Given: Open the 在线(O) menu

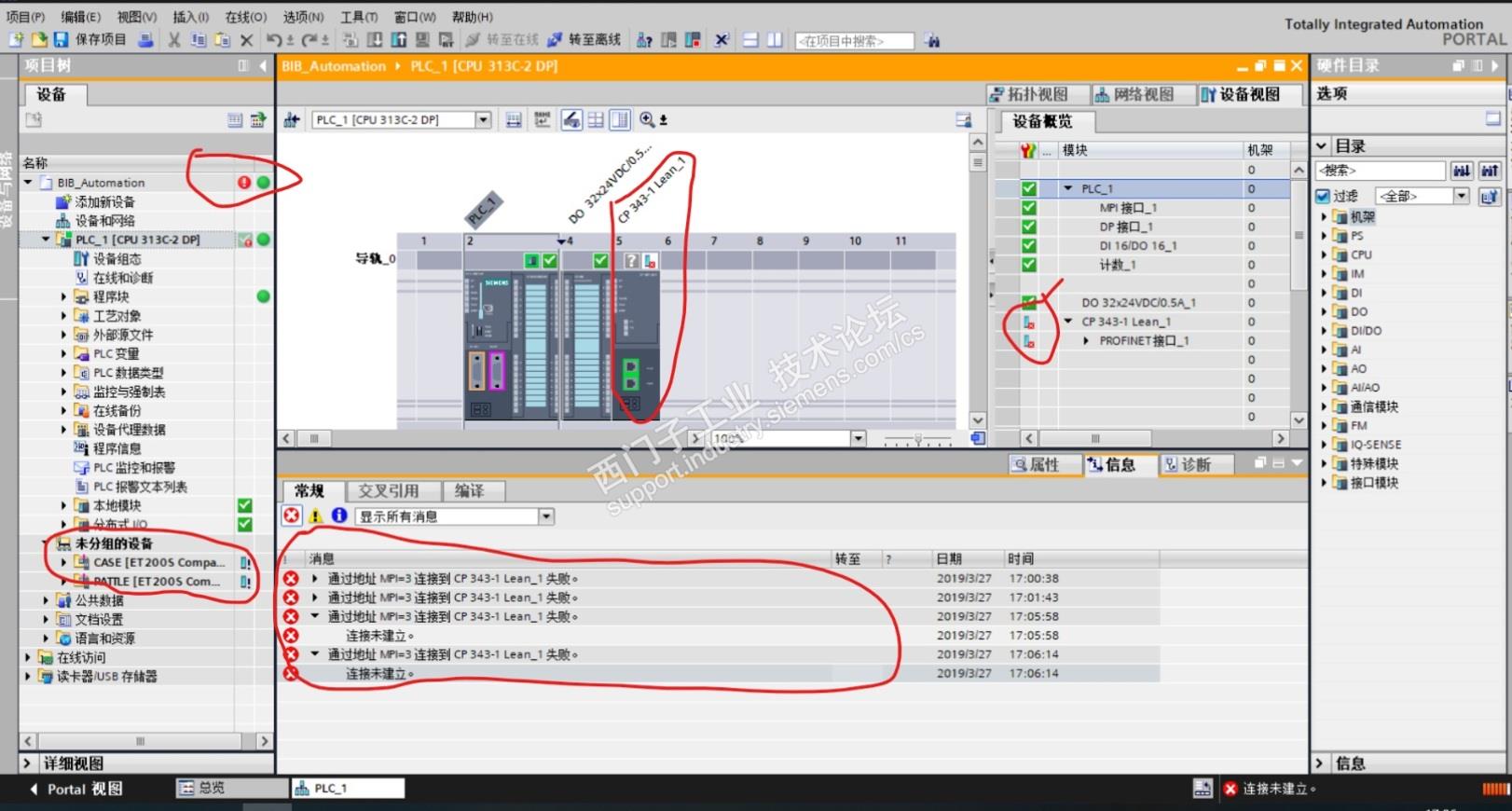Looking at the screenshot, I should pos(246,17).
